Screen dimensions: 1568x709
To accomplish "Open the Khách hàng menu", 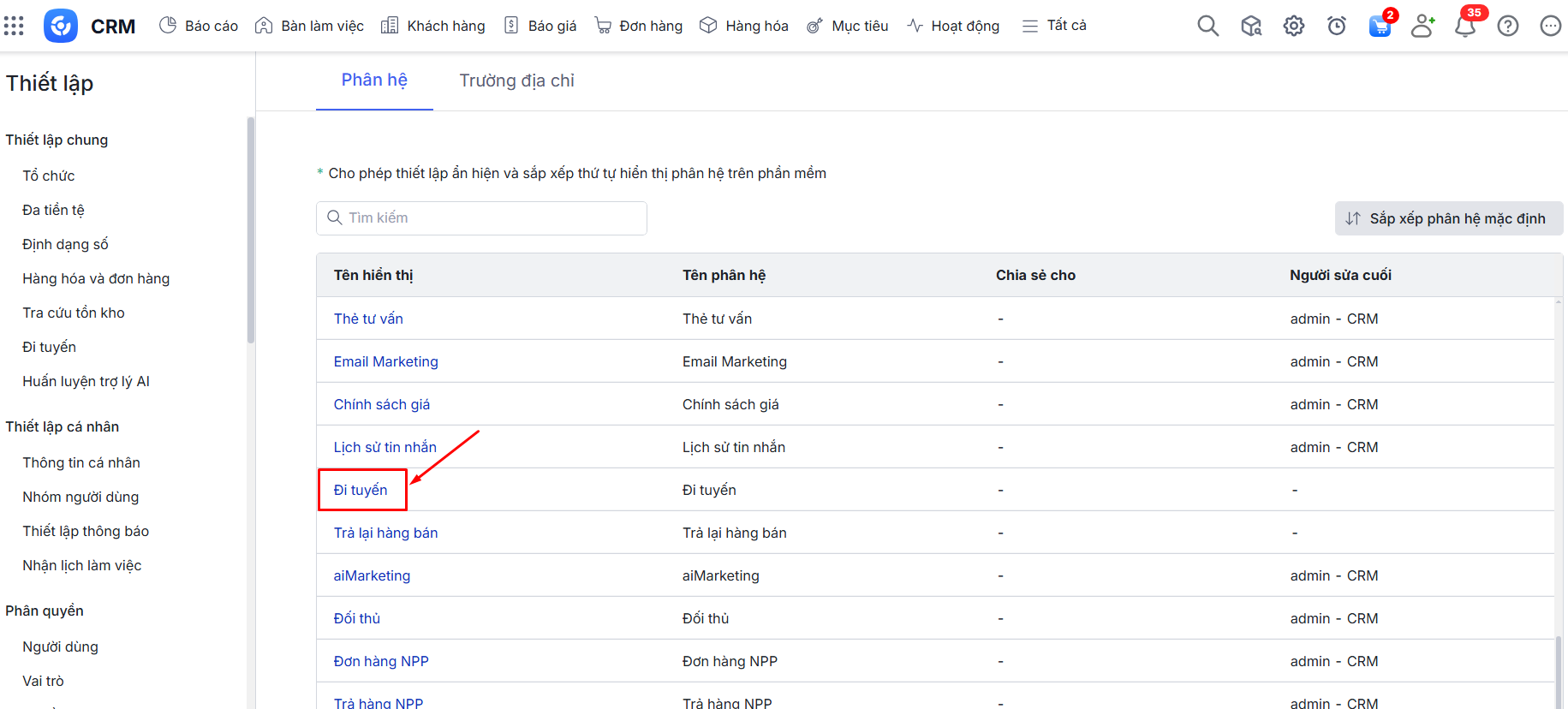I will point(433,26).
